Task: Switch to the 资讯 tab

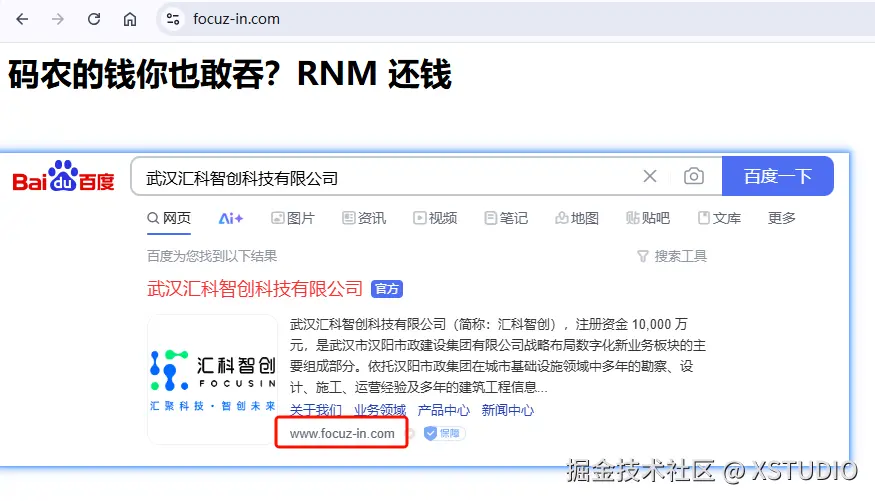Action: [364, 218]
